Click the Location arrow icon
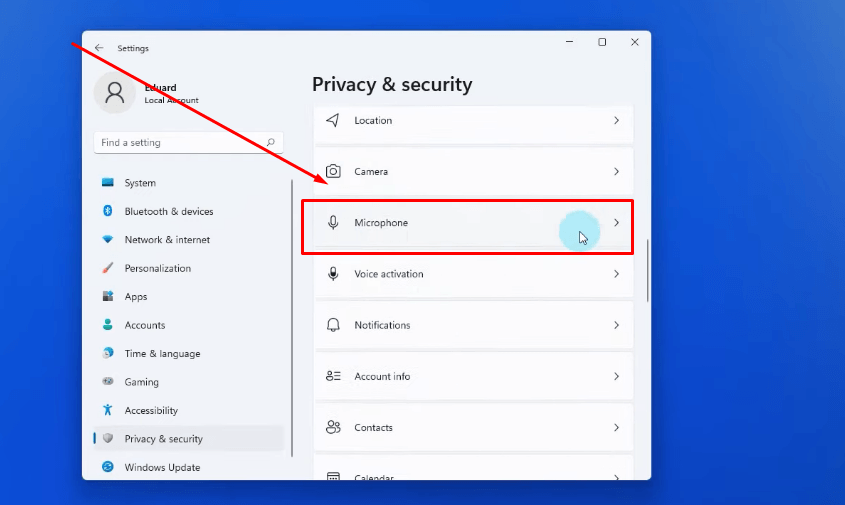This screenshot has height=505, width=845. point(333,120)
